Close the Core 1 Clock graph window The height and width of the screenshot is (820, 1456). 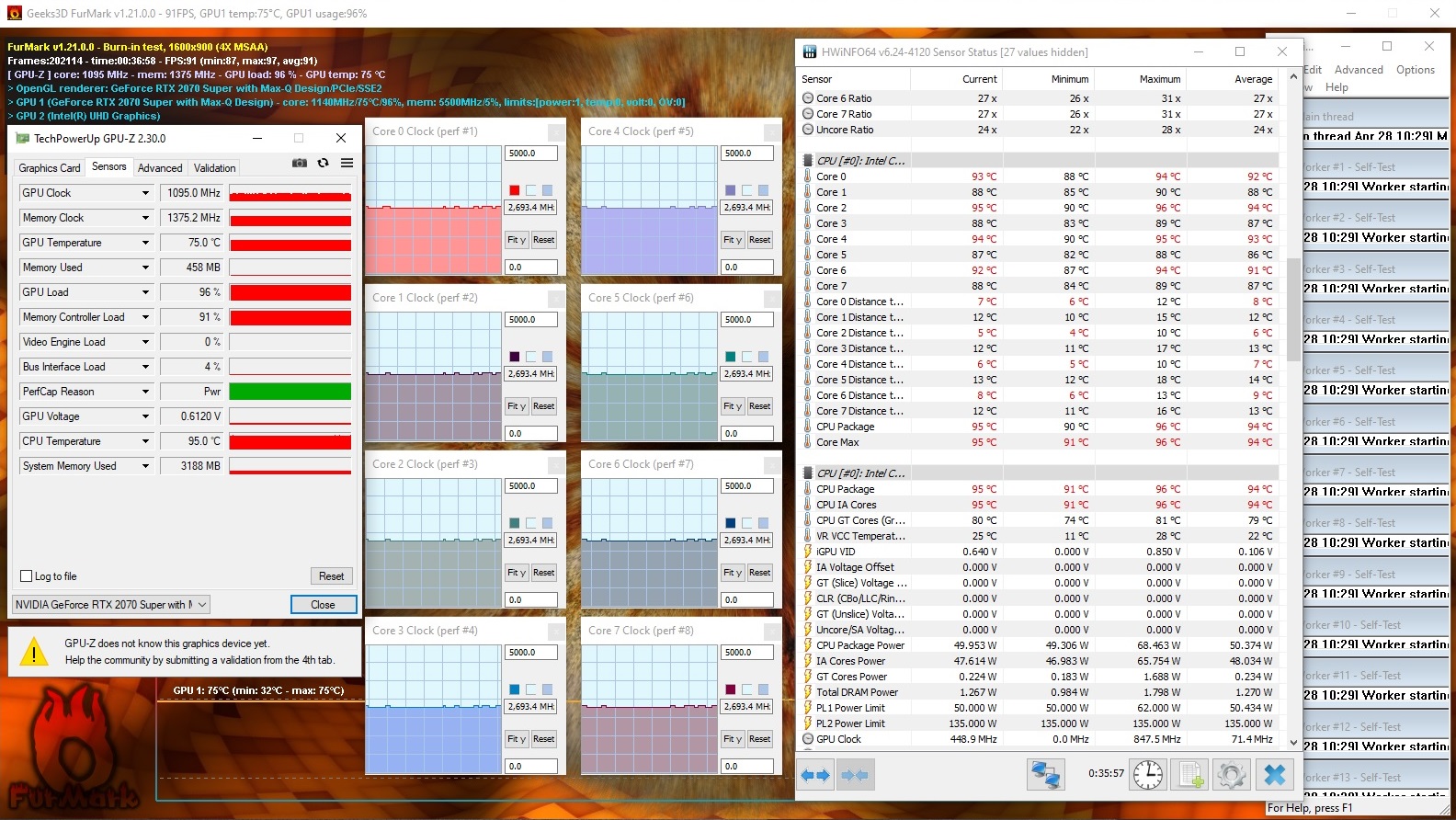[557, 299]
